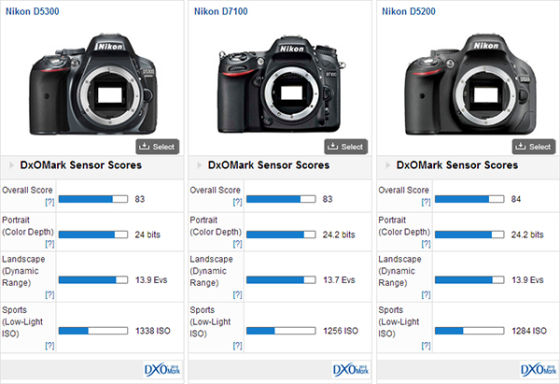Select the Nikon D5200 camera
The width and height of the screenshot is (560, 384).
534,146
